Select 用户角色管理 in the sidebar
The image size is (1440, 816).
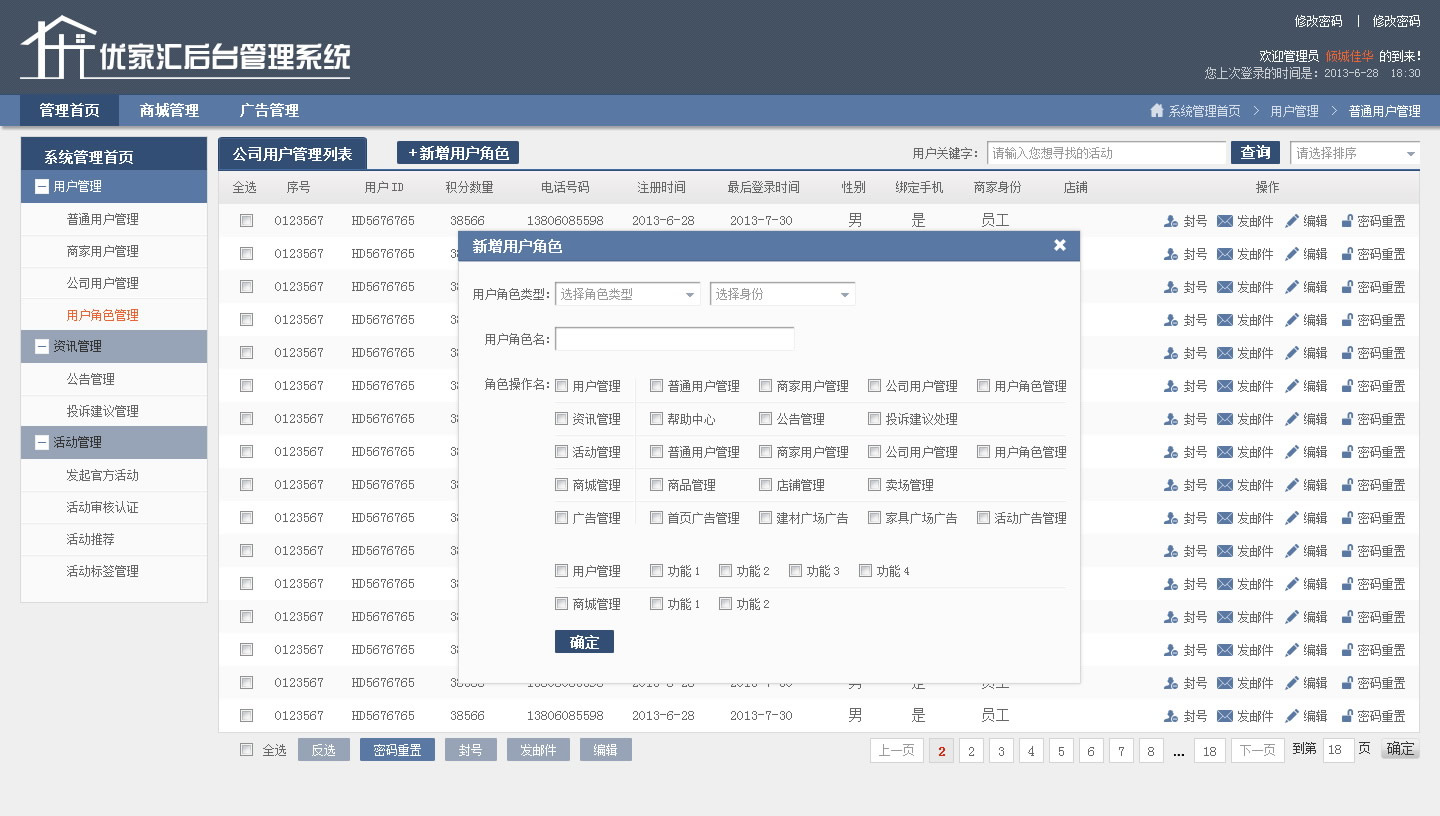pos(102,315)
